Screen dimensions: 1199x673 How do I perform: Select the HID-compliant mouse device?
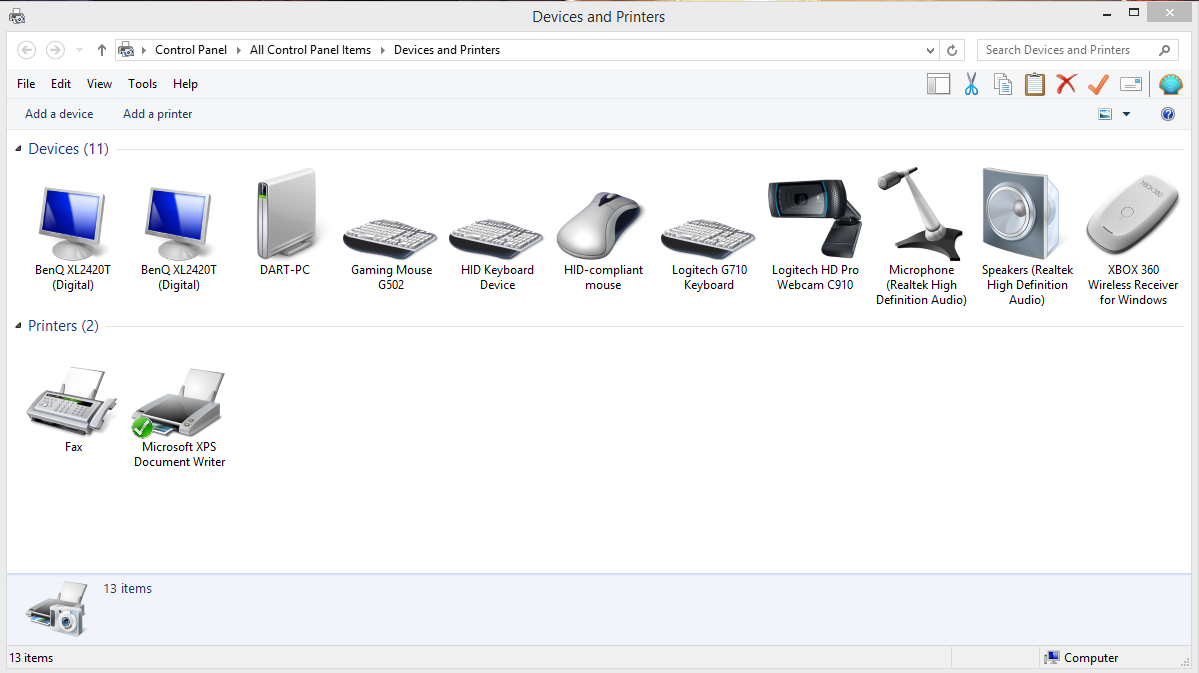click(603, 240)
